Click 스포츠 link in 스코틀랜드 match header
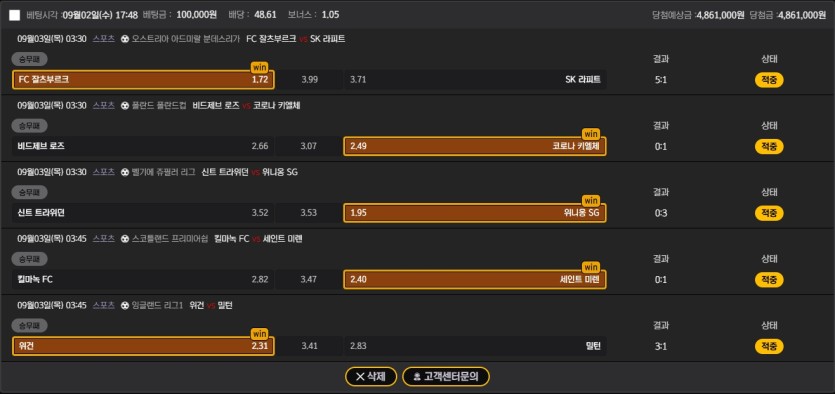This screenshot has height=394, width=835. click(104, 239)
